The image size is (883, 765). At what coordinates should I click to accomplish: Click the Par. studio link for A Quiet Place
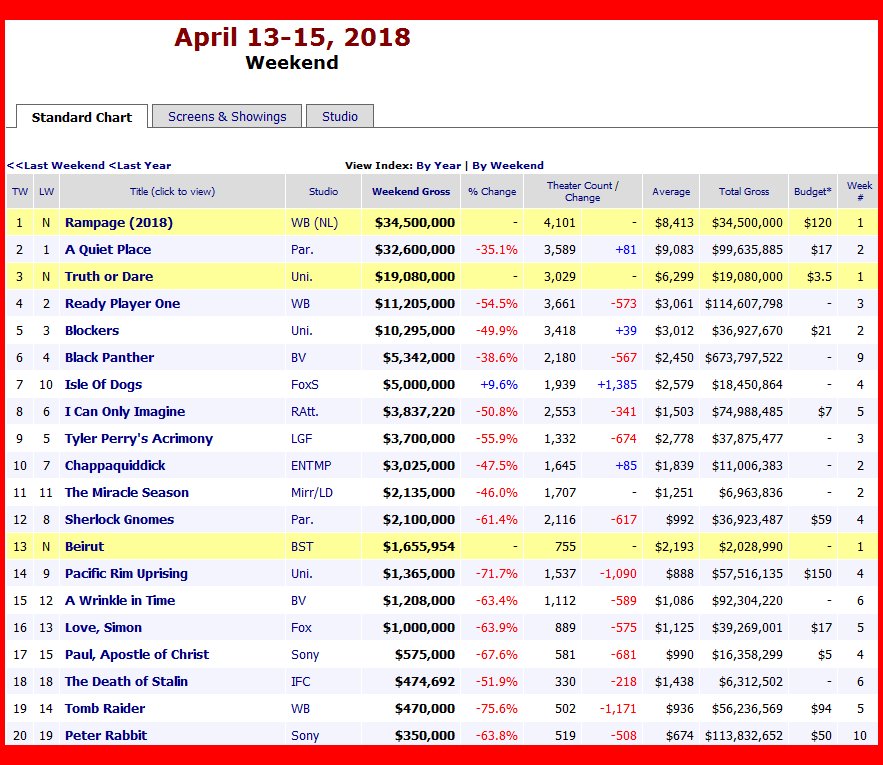(x=302, y=250)
